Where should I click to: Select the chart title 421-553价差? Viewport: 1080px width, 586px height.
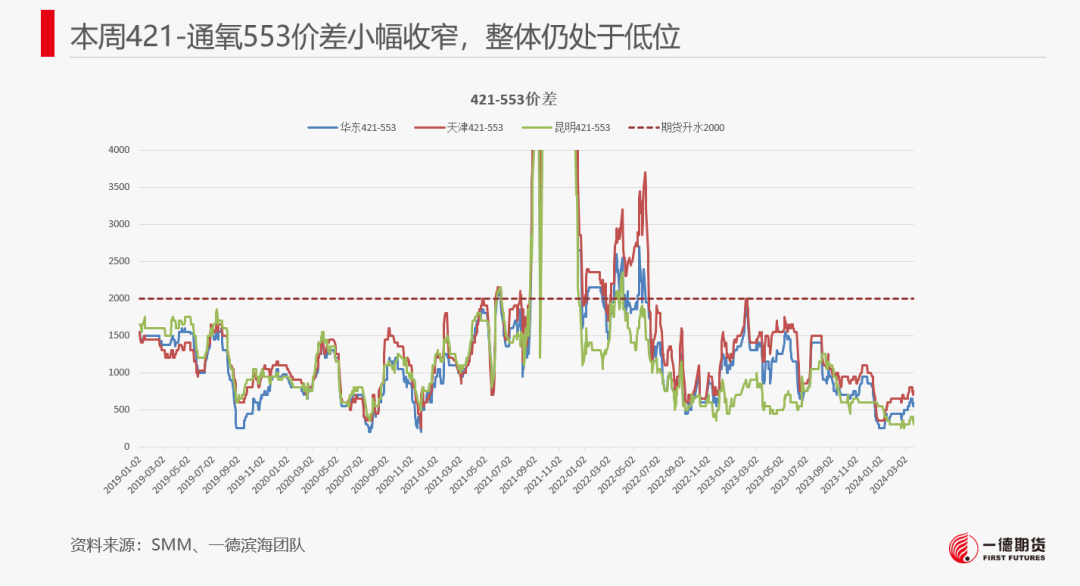pyautogui.click(x=513, y=99)
